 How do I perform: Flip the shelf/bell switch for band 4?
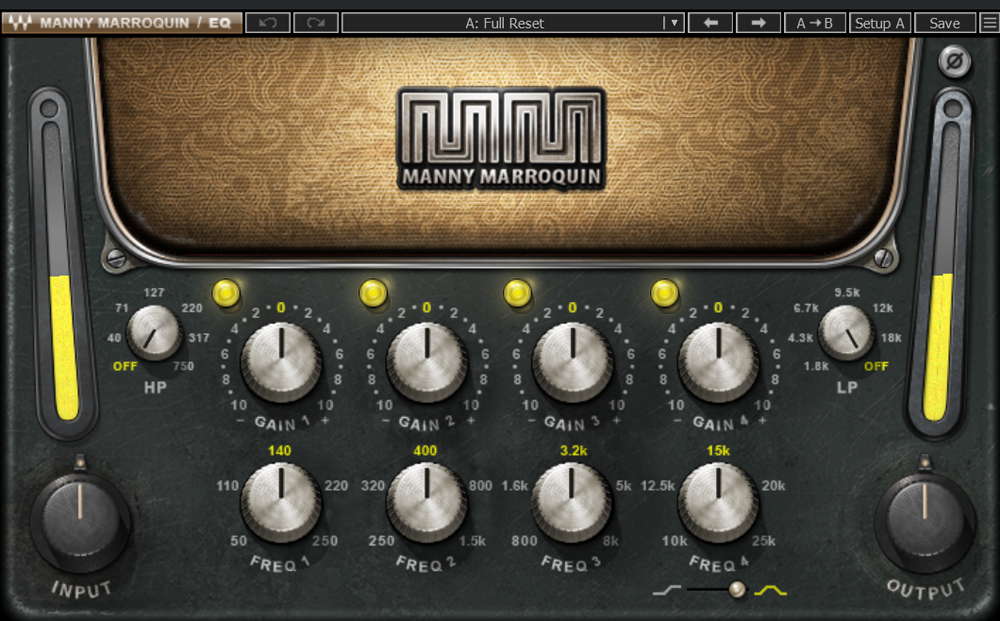717,590
